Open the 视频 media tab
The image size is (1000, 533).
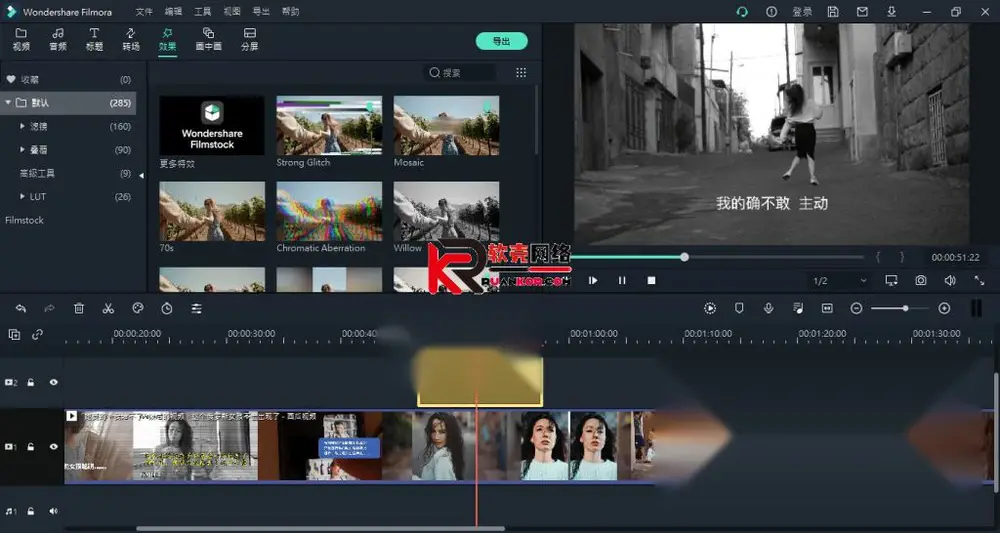pos(21,40)
